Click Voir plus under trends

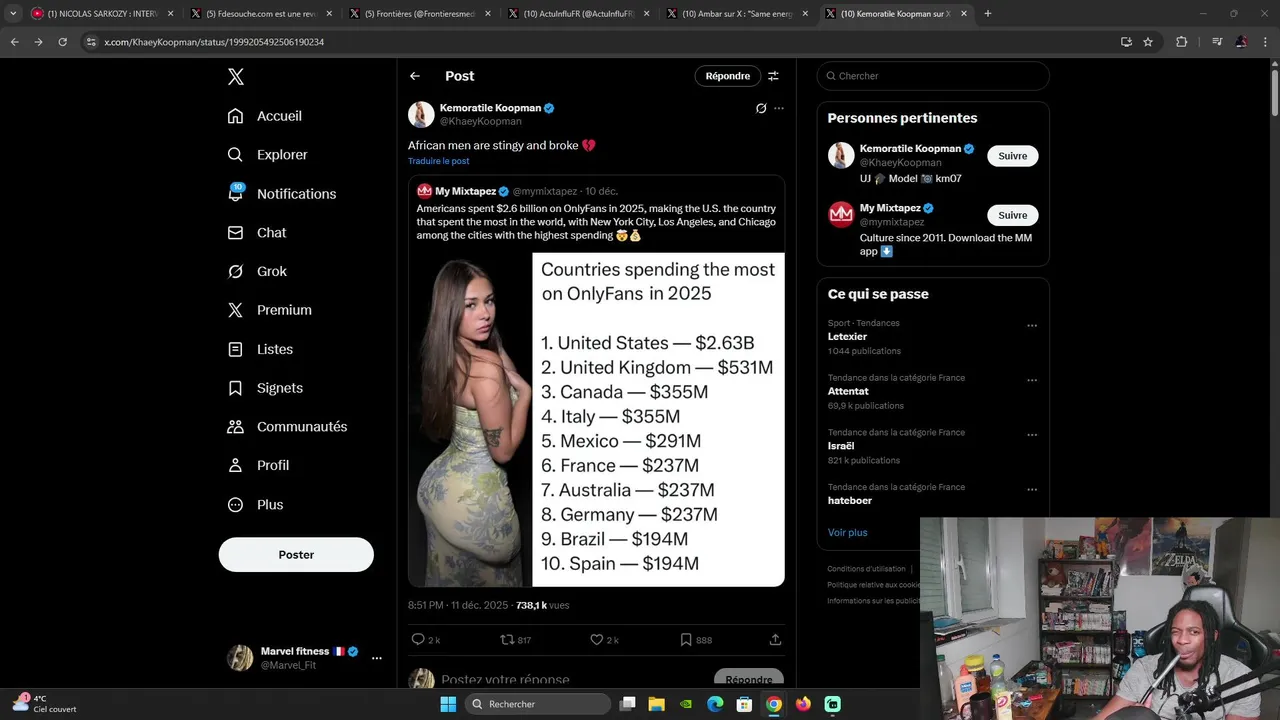coord(848,532)
